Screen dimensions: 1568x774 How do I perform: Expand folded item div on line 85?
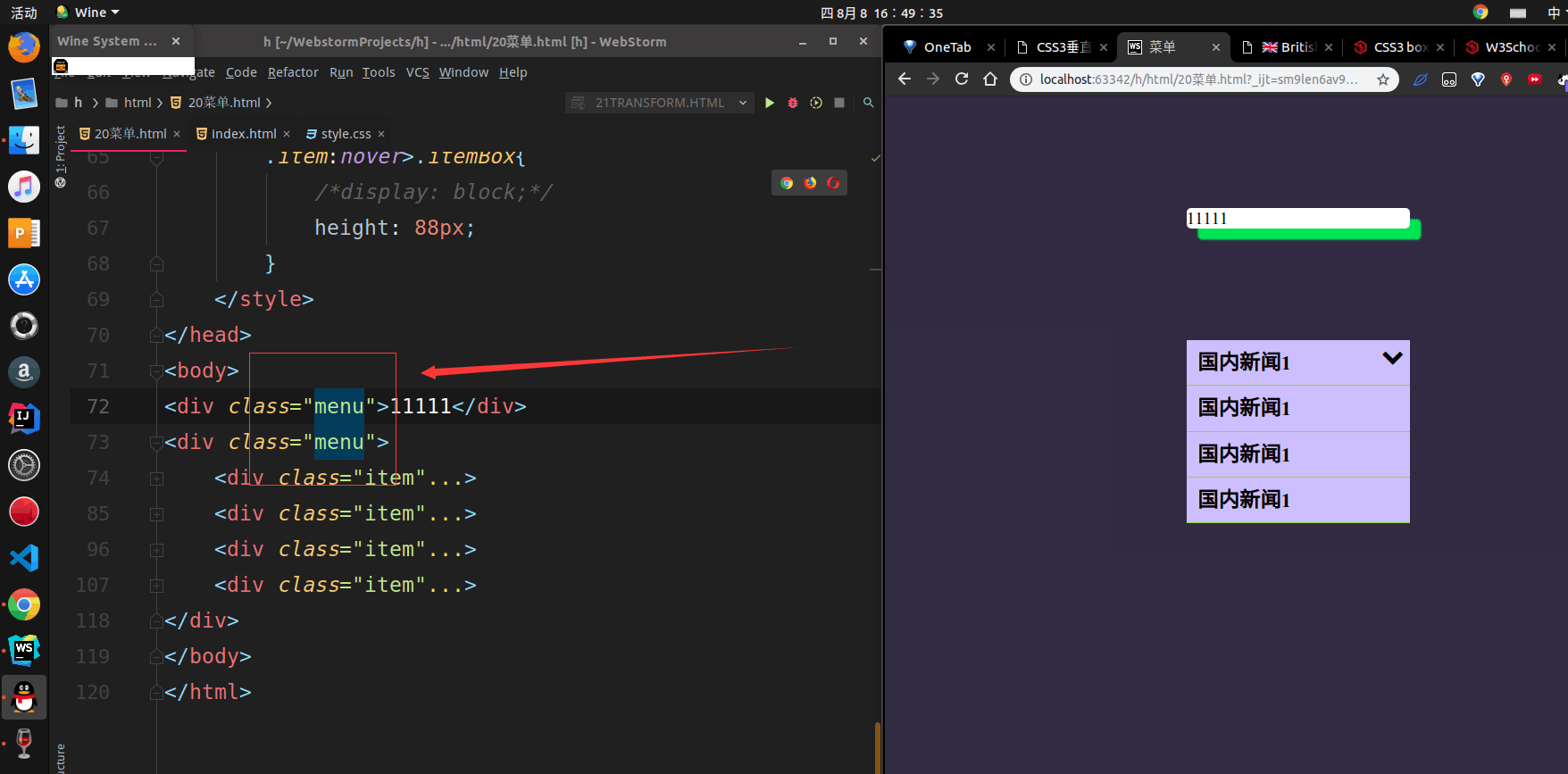tap(157, 514)
